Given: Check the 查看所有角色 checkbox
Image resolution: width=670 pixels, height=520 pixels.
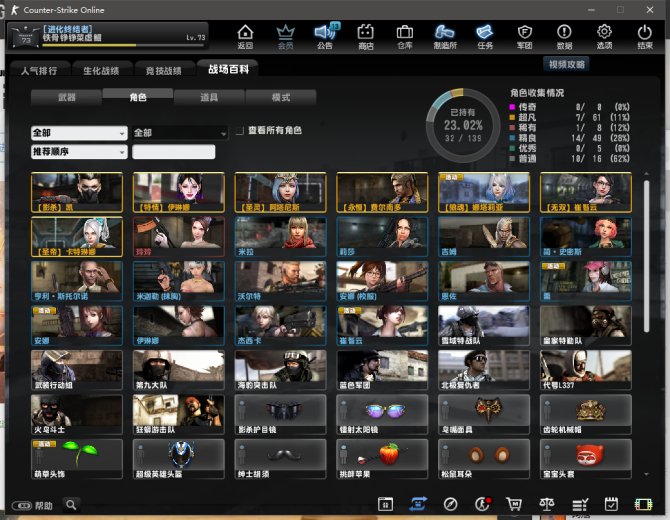Looking at the screenshot, I should [x=241, y=131].
